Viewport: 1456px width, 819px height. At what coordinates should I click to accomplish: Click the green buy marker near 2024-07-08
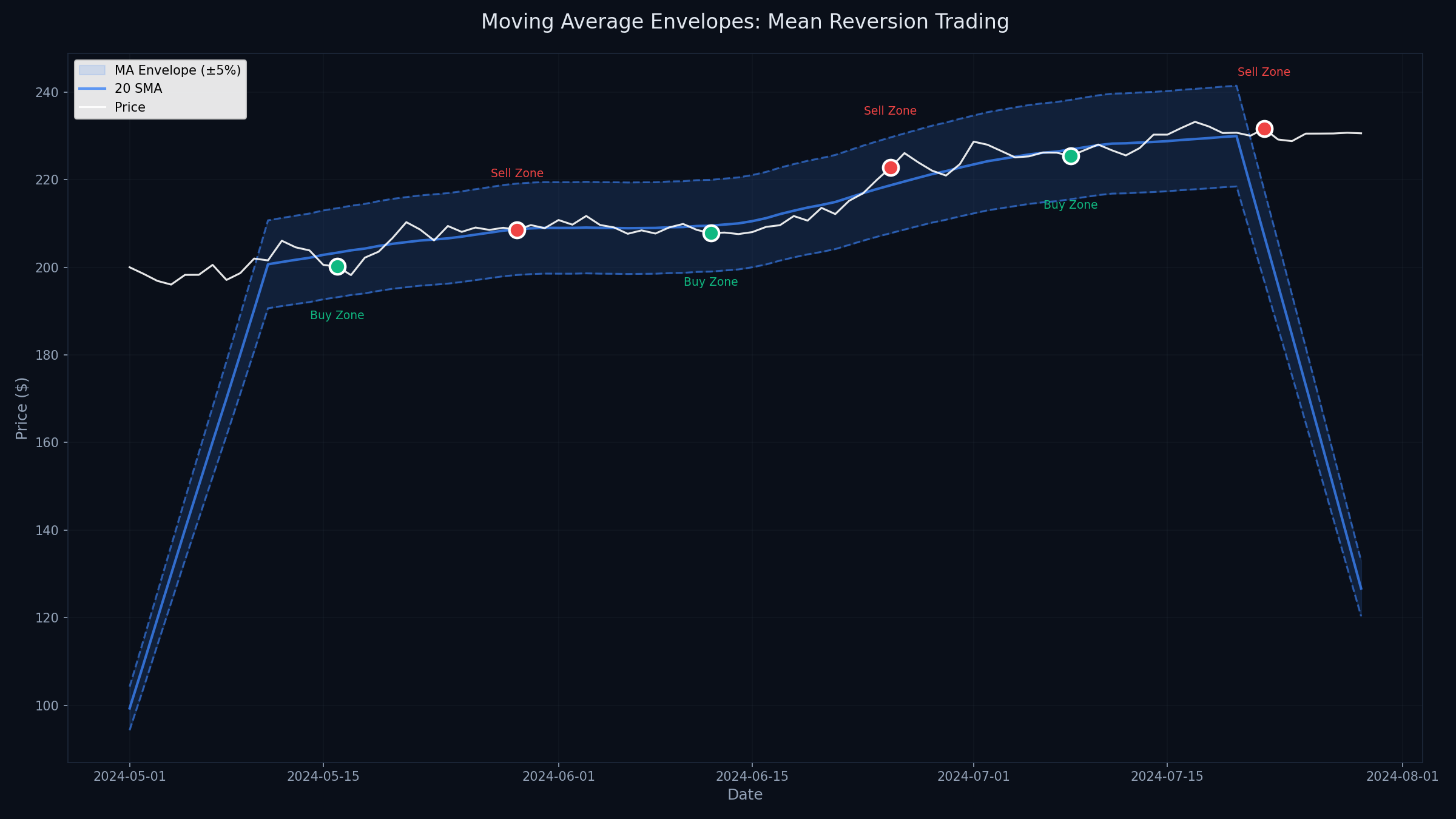[1071, 156]
